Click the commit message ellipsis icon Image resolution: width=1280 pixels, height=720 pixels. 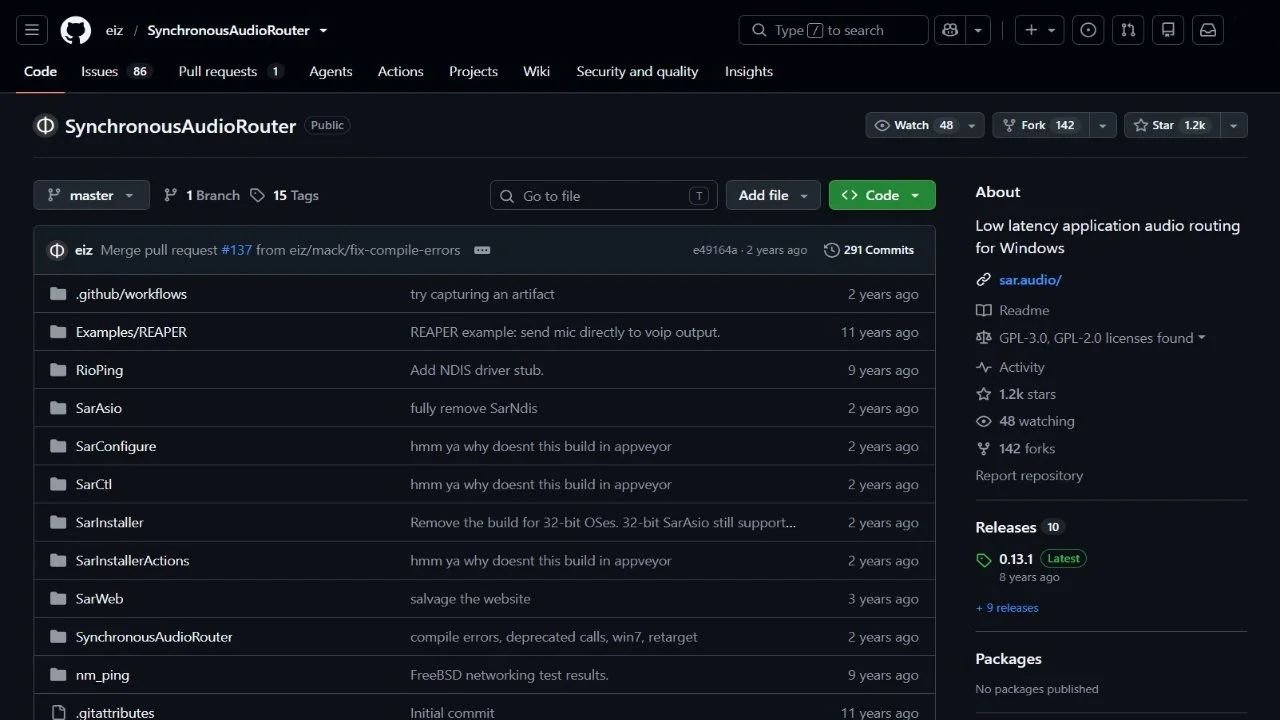pos(482,250)
